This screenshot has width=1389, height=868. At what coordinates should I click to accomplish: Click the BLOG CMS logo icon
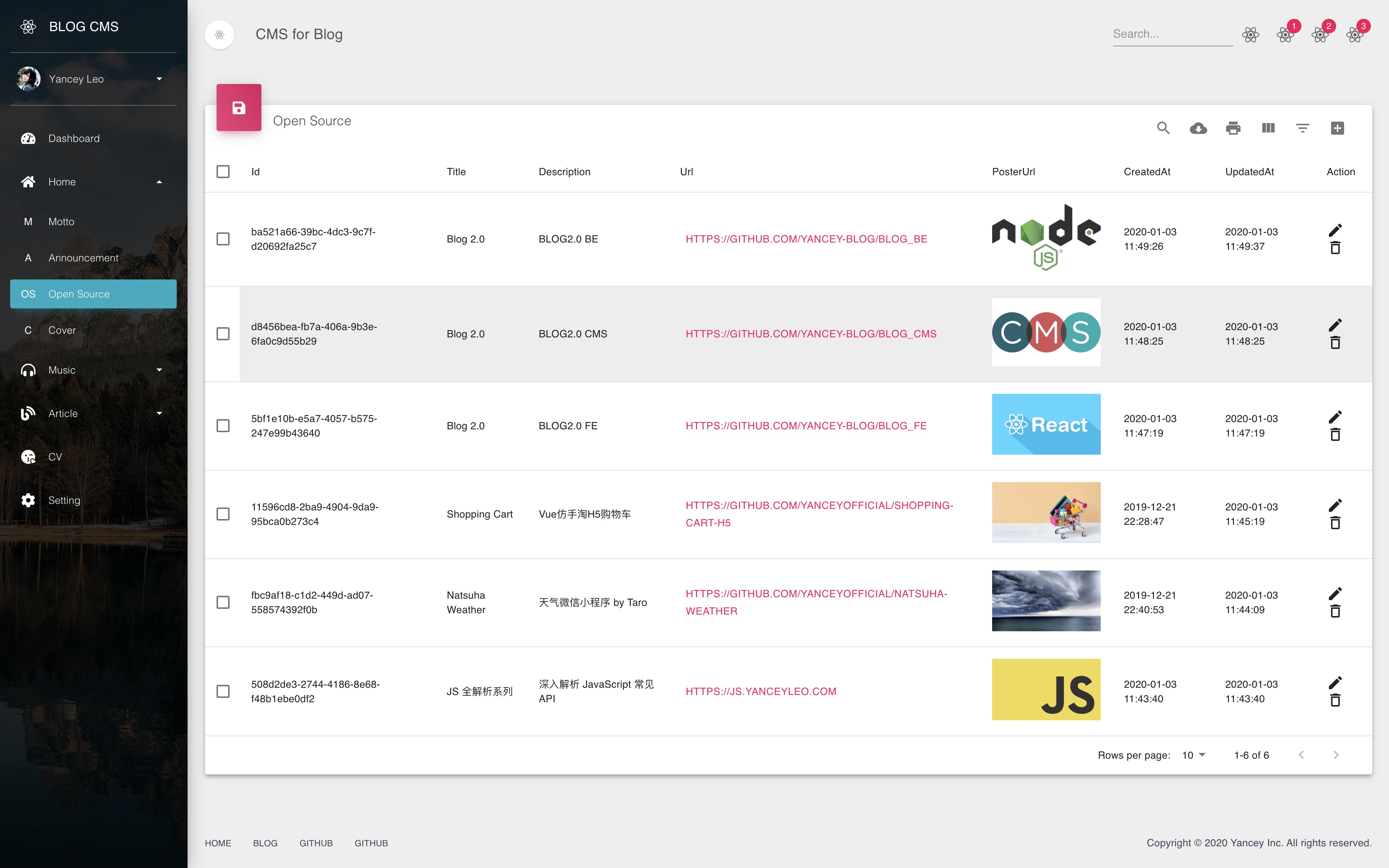pos(28,26)
